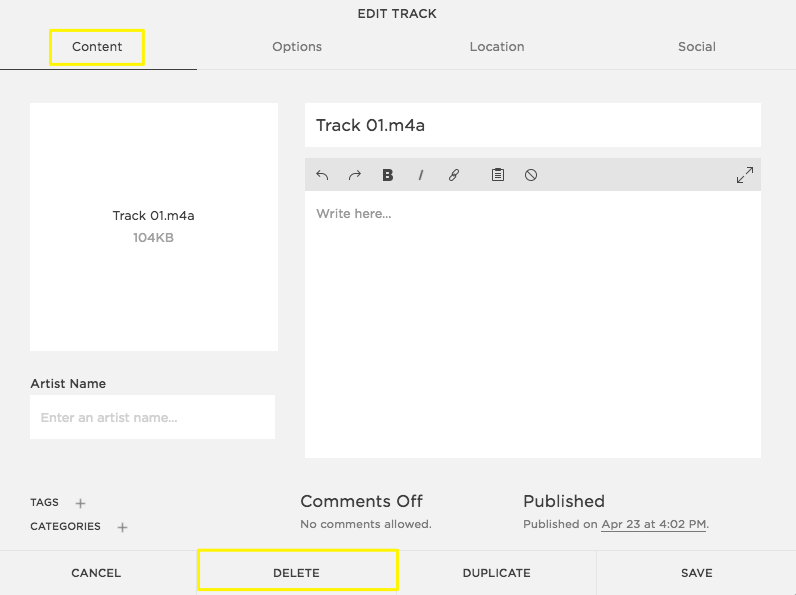Viewport: 796px width, 595px height.
Task: Click the undo arrow in editor toolbar
Action: (322, 175)
